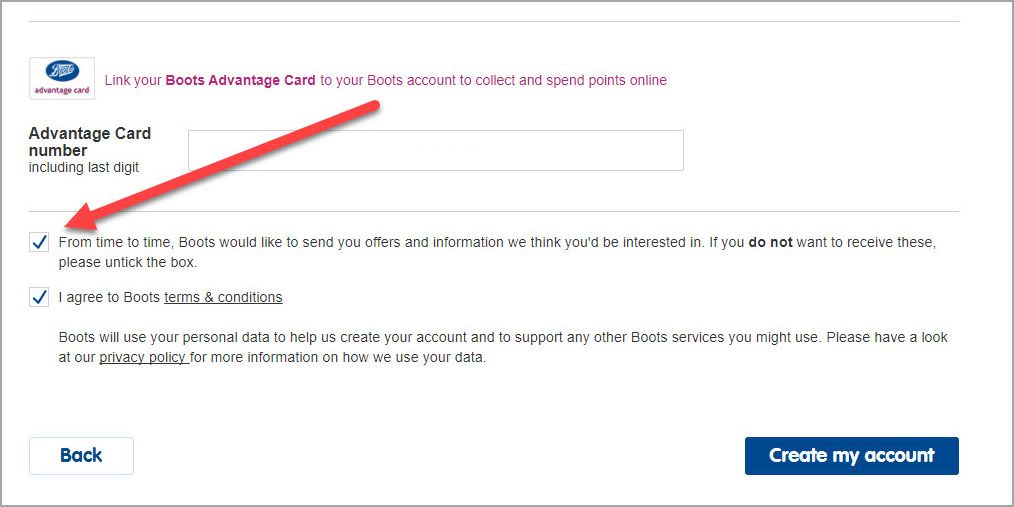Untick the Boots offers and information checkbox
The height and width of the screenshot is (507, 1014).
(39, 243)
